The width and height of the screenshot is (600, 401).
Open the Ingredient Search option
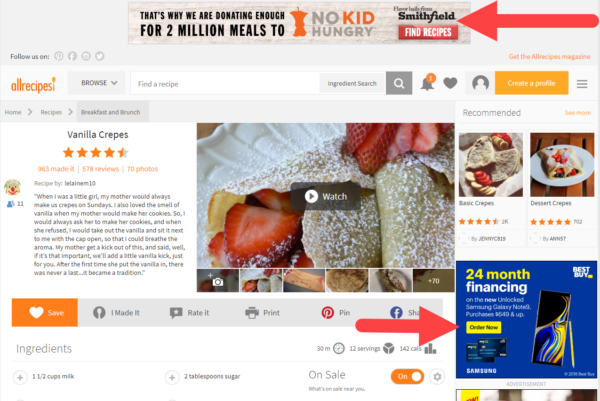coord(352,83)
